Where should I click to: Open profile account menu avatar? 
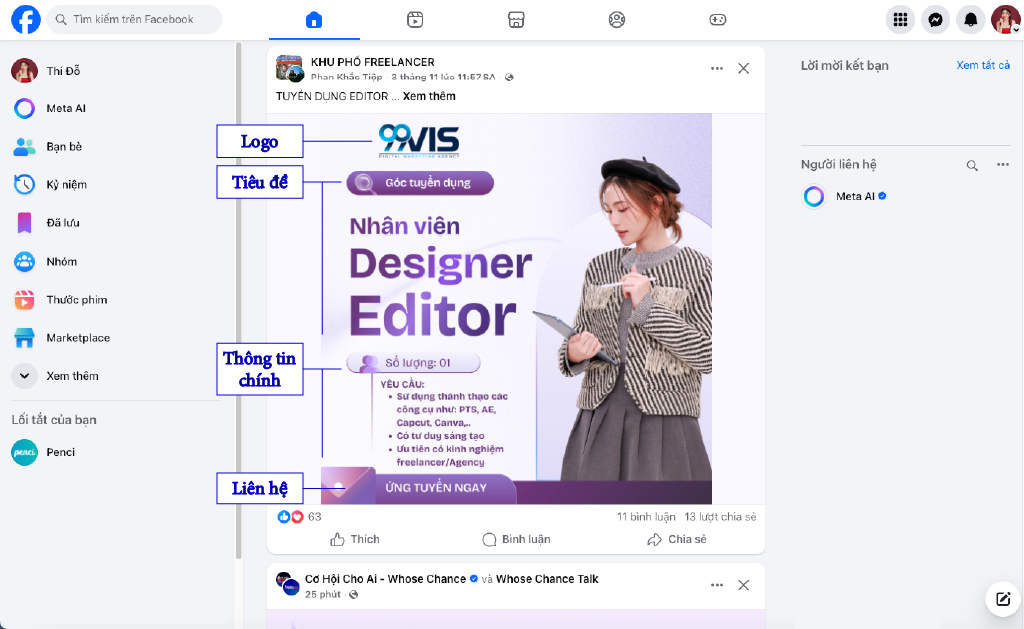(x=1005, y=20)
